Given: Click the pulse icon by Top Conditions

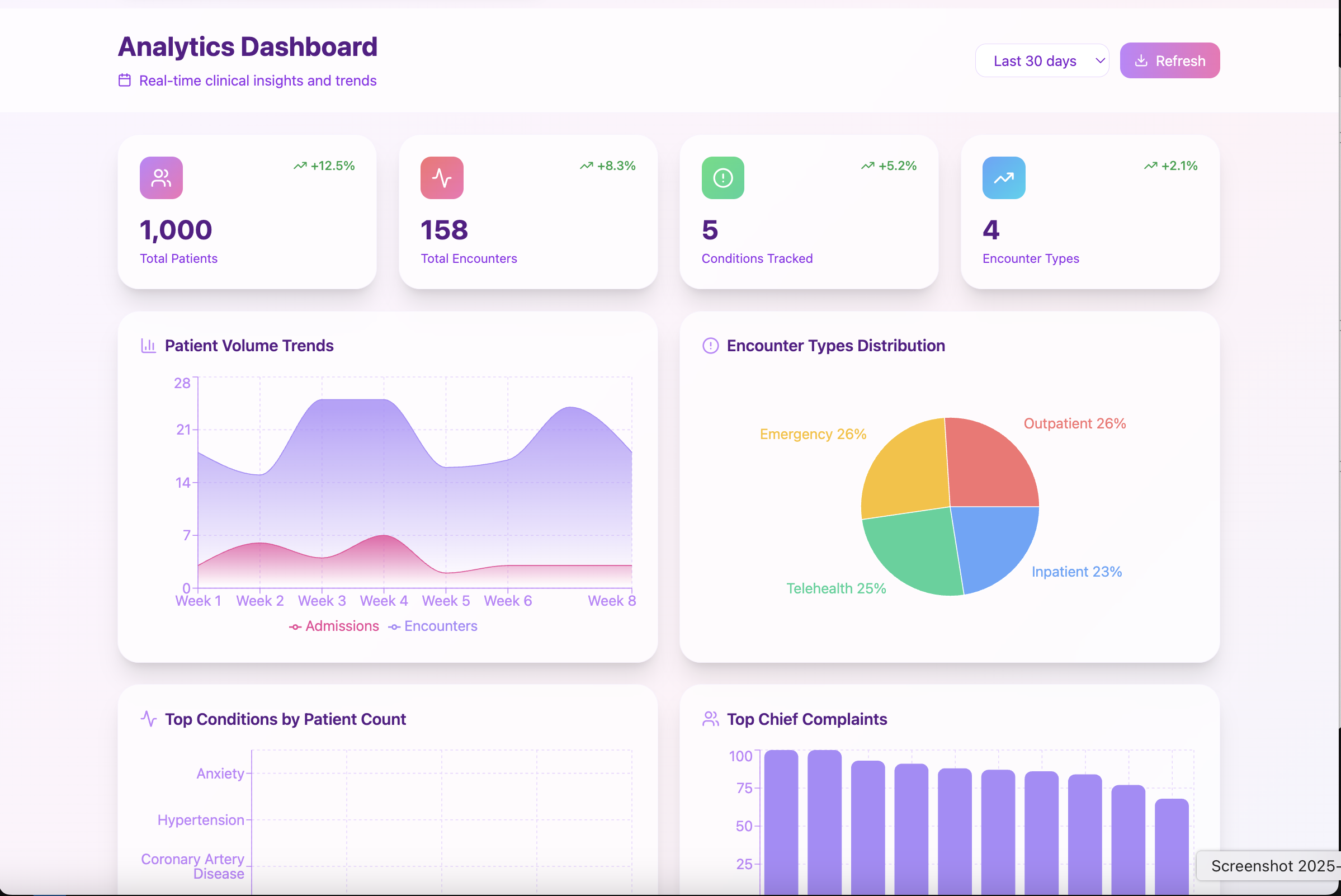Looking at the screenshot, I should click(149, 719).
